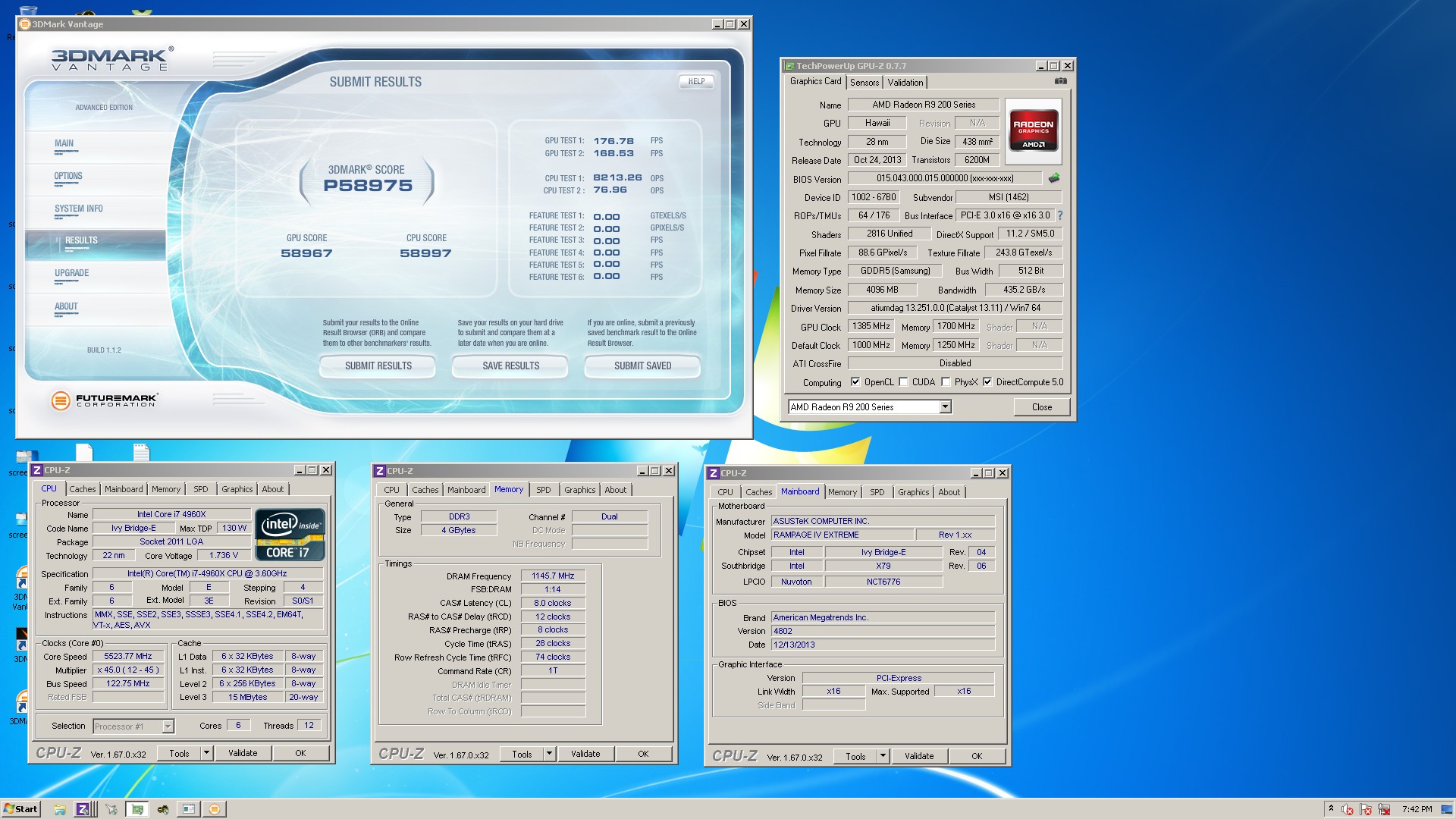Viewport: 1456px width, 819px height.
Task: Open the Caches tab in the CPU-tab CPU-Z window
Action: [x=83, y=489]
